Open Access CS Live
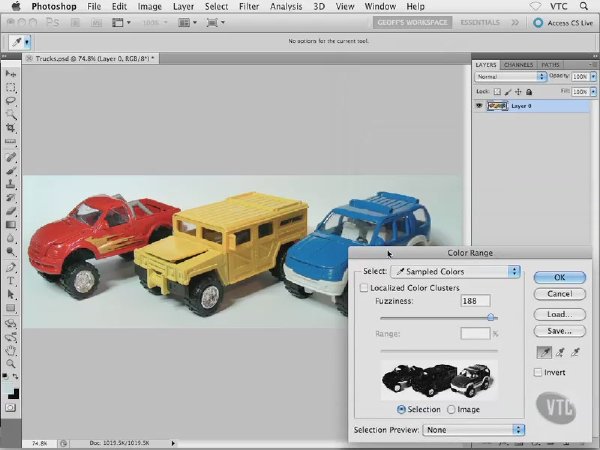 pyautogui.click(x=563, y=23)
